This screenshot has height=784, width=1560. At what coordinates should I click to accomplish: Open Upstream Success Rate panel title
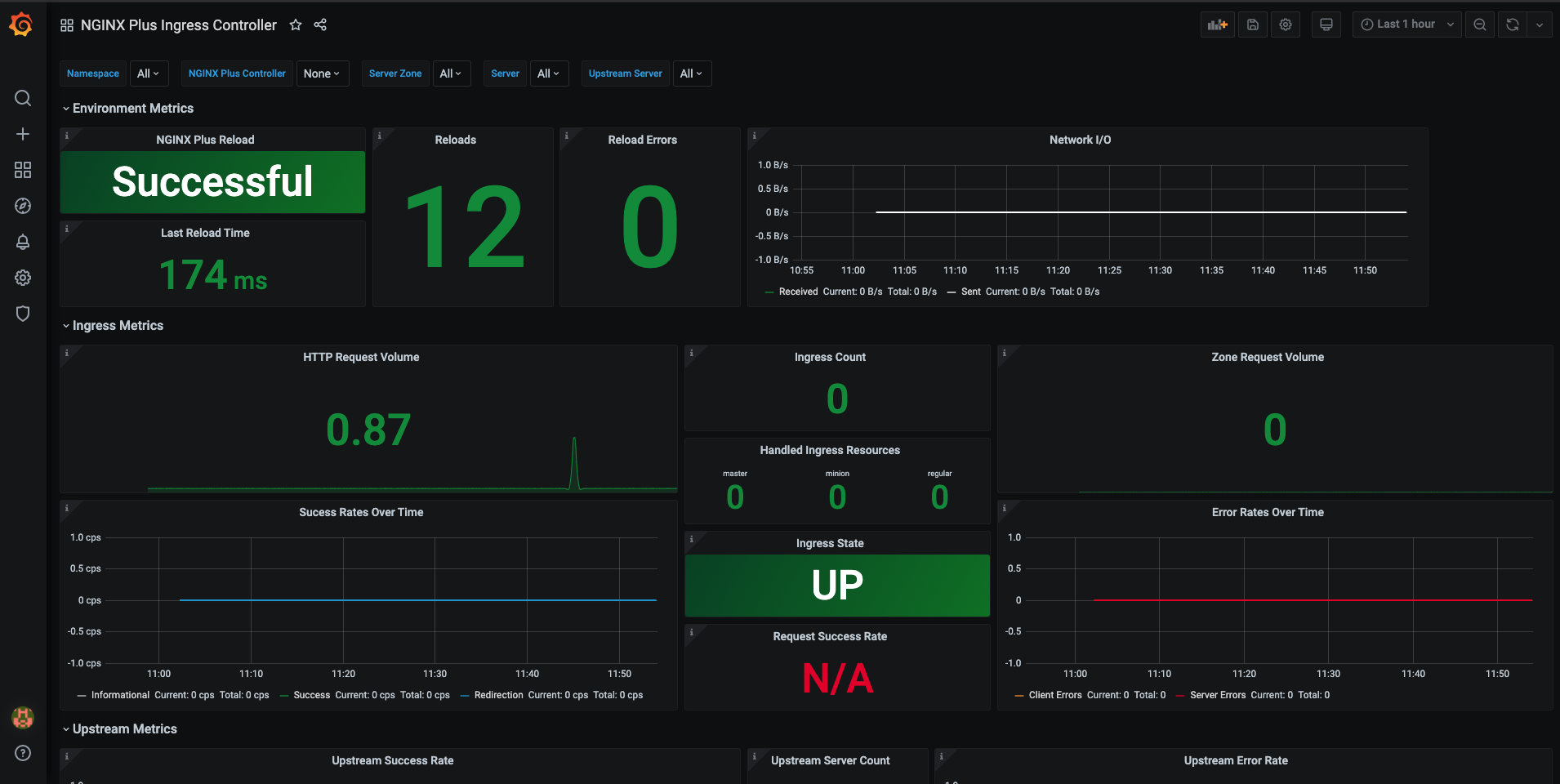pos(392,760)
